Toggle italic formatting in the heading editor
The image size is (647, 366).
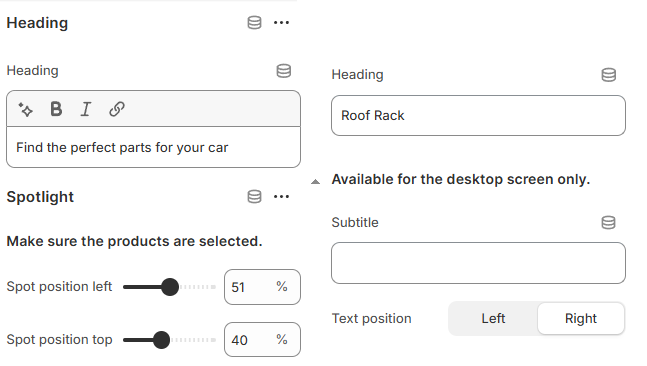click(85, 109)
